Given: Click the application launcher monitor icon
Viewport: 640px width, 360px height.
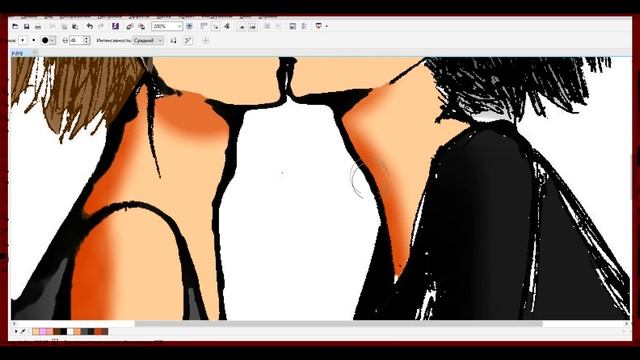Looking at the screenshot, I should click(x=319, y=26).
